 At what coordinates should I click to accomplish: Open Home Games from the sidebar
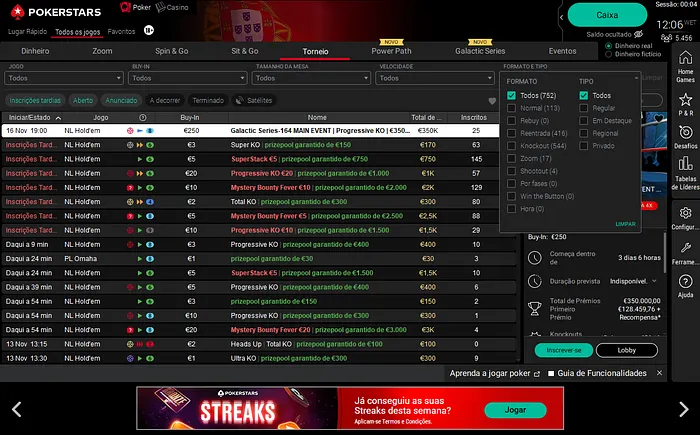click(685, 67)
